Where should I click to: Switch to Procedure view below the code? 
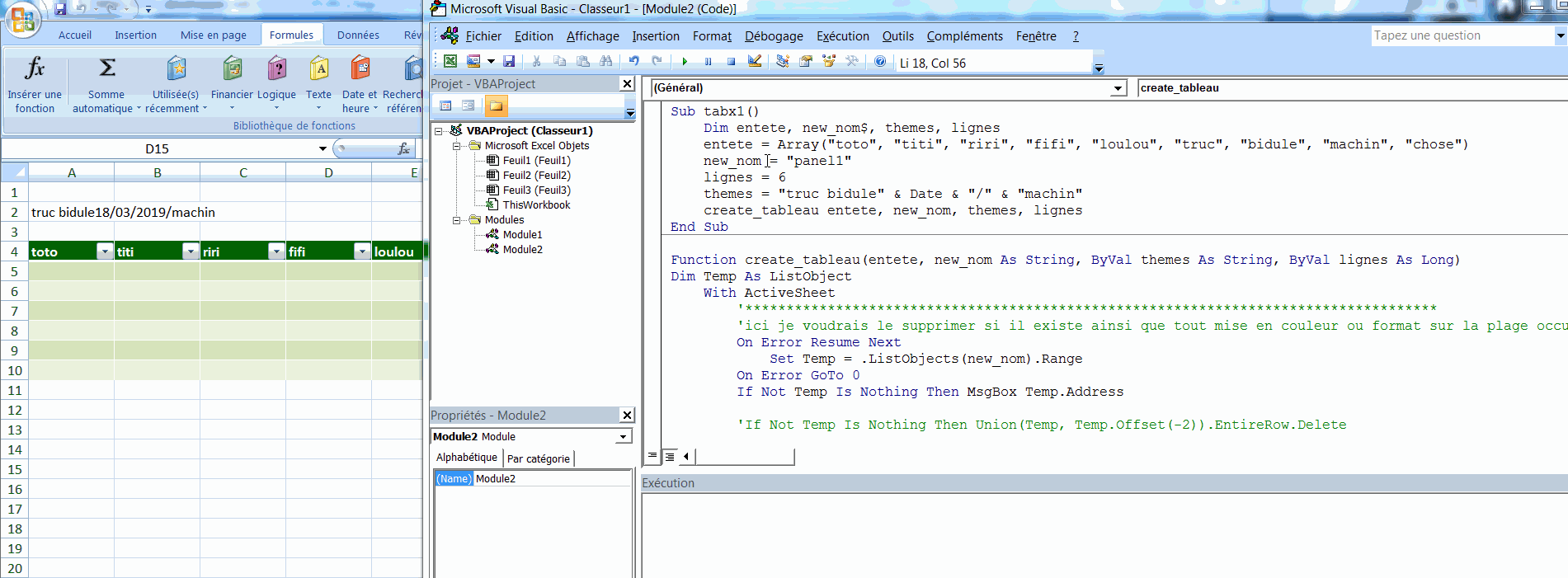[652, 455]
